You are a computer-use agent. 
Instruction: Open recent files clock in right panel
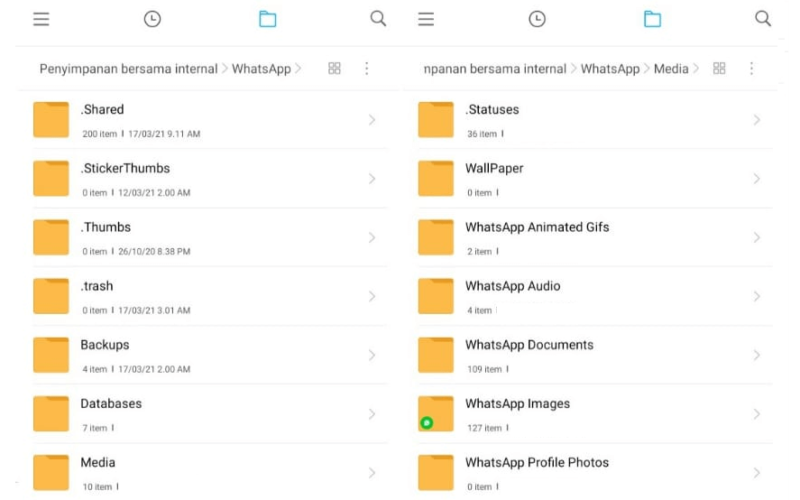point(537,19)
